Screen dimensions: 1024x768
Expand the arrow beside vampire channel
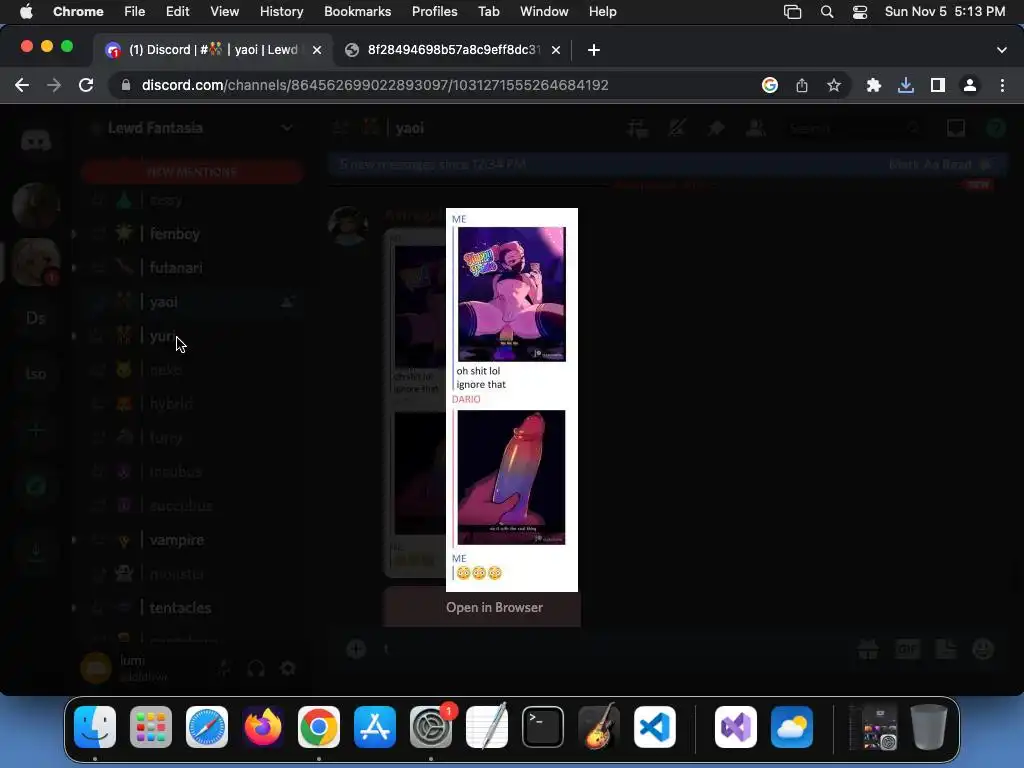click(73, 540)
